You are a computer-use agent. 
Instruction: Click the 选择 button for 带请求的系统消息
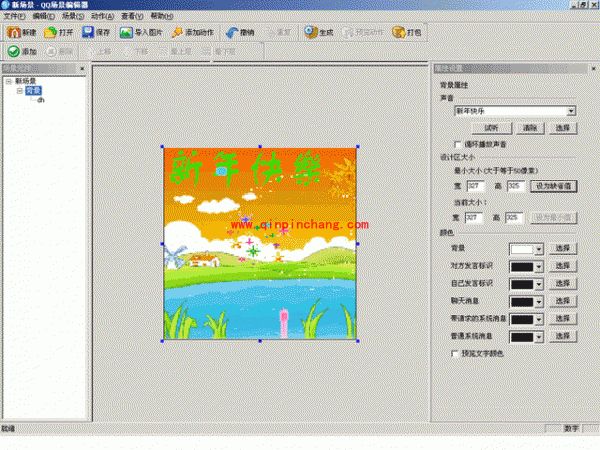[563, 319]
